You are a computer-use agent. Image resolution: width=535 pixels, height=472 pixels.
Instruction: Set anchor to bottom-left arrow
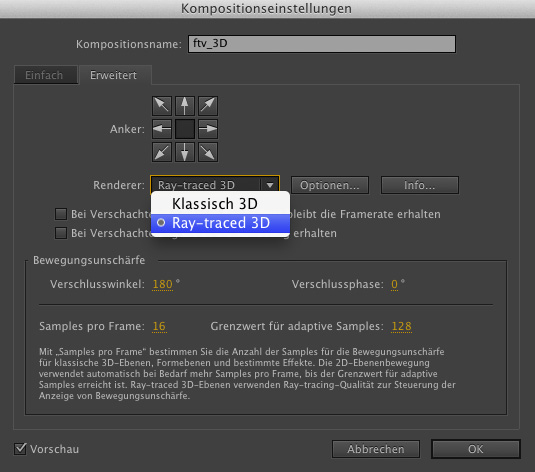tap(162, 152)
